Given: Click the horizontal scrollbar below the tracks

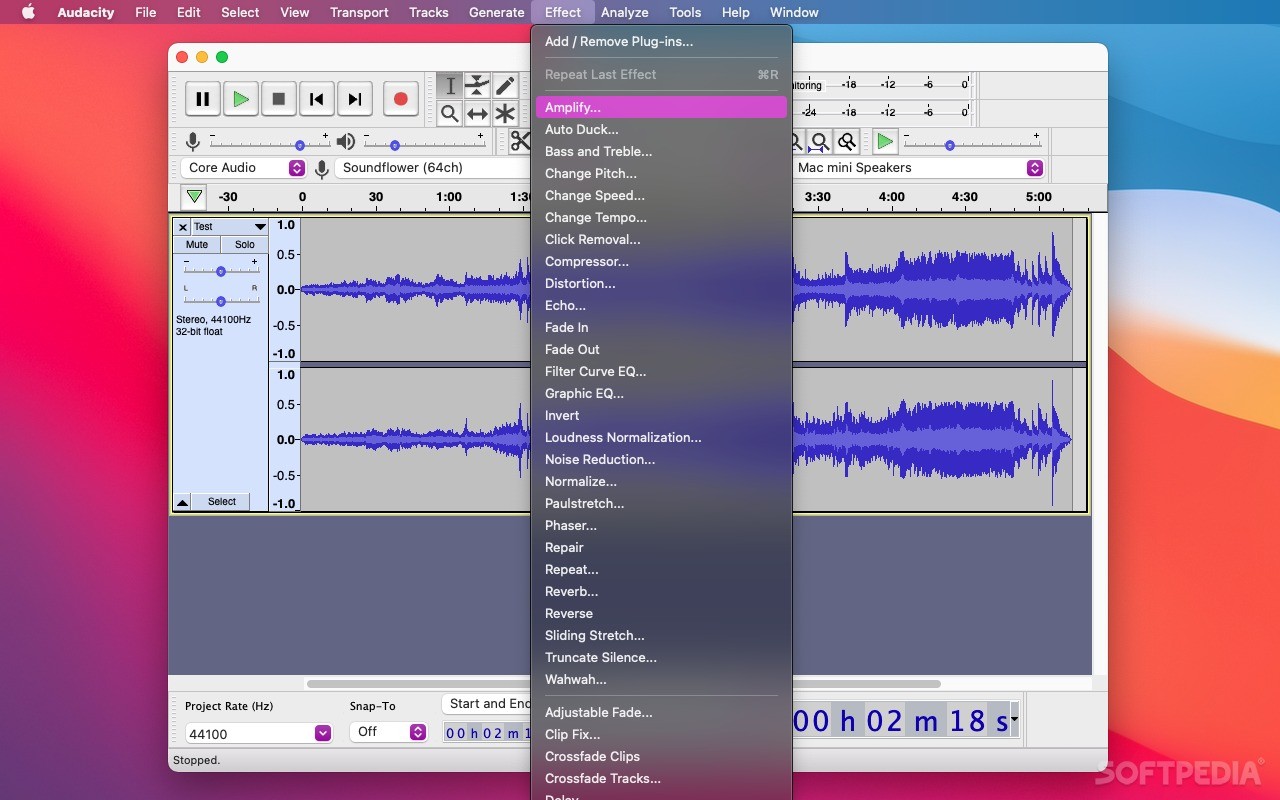Looking at the screenshot, I should 623,684.
